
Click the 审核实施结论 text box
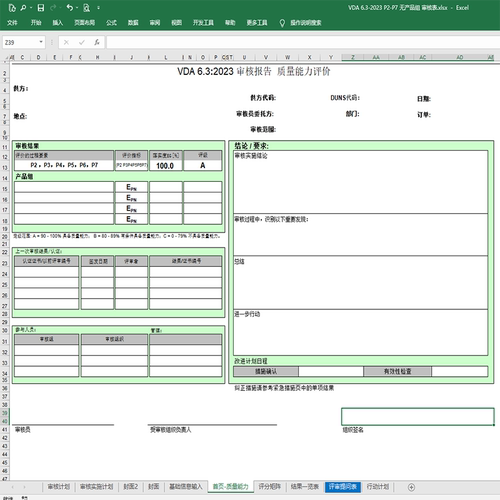coord(361,182)
